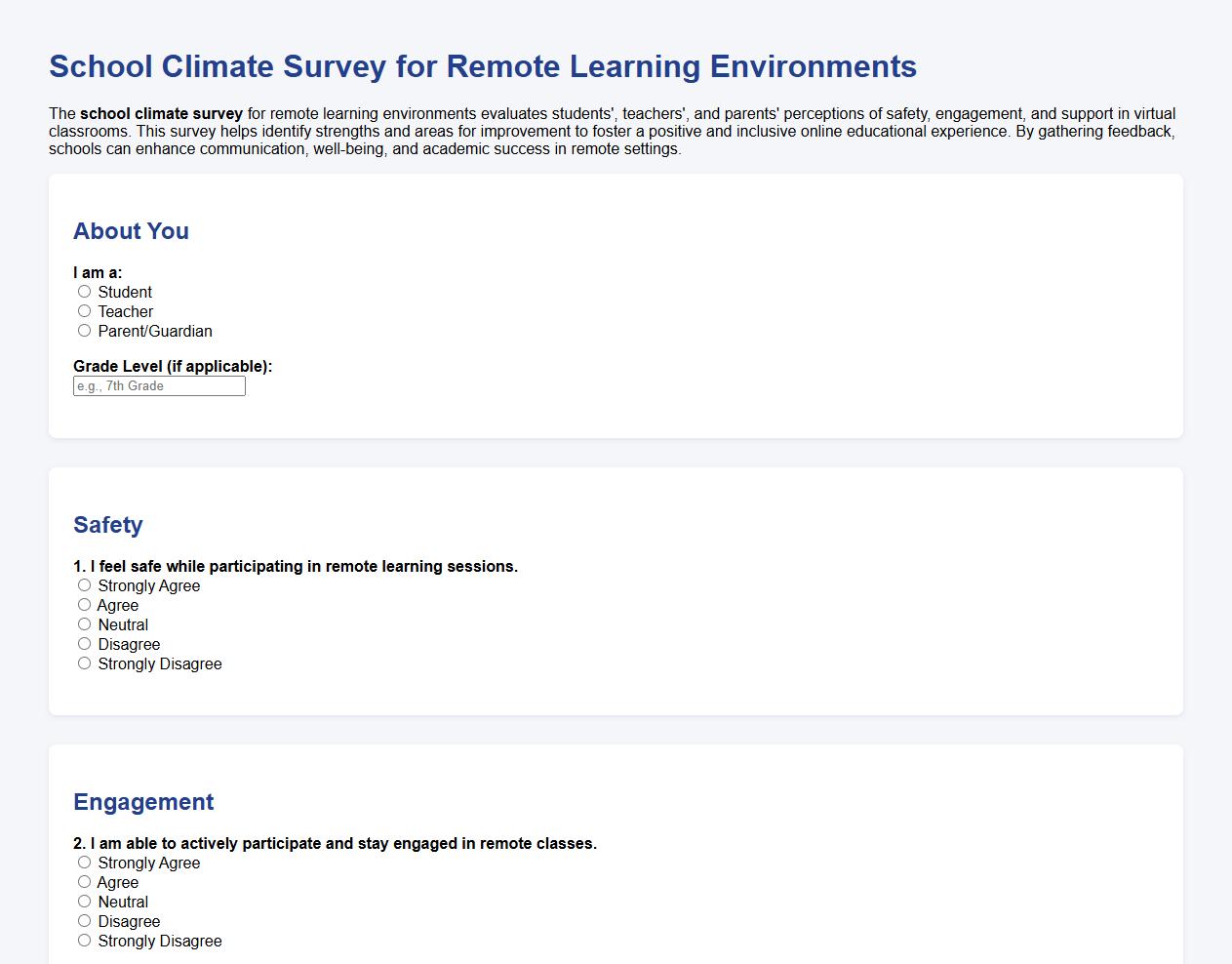The image size is (1232, 964).
Task: Choose Disagree for remote class engagement question
Action: point(84,920)
